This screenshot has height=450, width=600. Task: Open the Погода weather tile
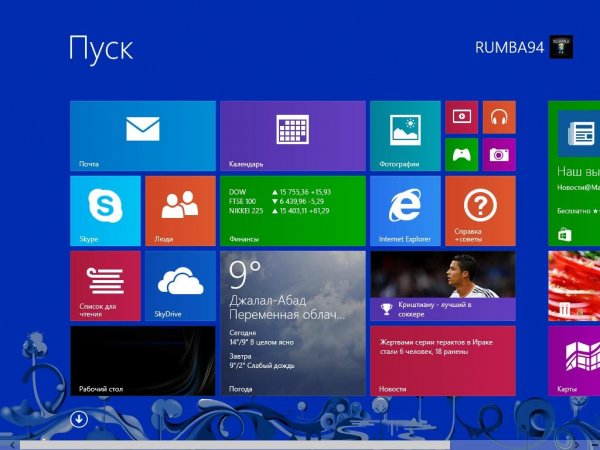coord(293,323)
